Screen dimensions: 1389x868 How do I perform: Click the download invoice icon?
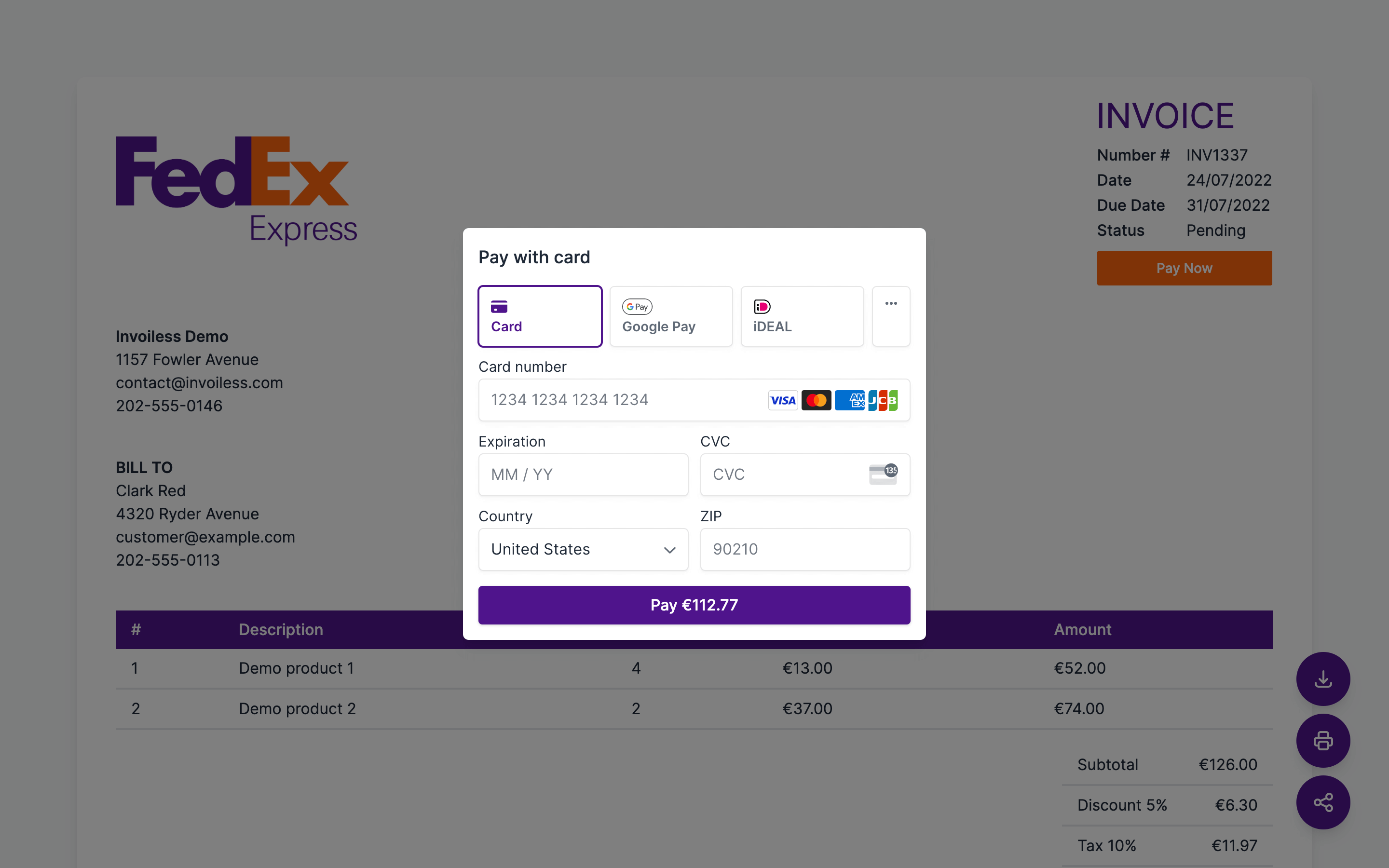1322,679
